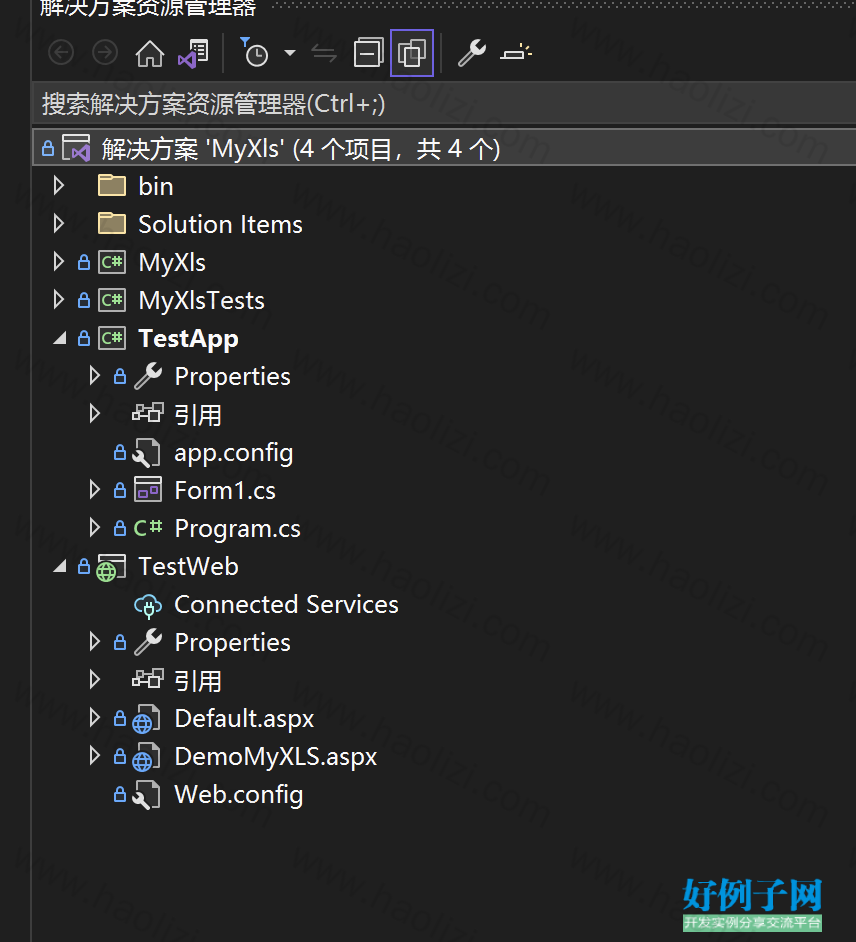Expand the DemoMyXLS.aspx node
The height and width of the screenshot is (942, 856).
95,755
